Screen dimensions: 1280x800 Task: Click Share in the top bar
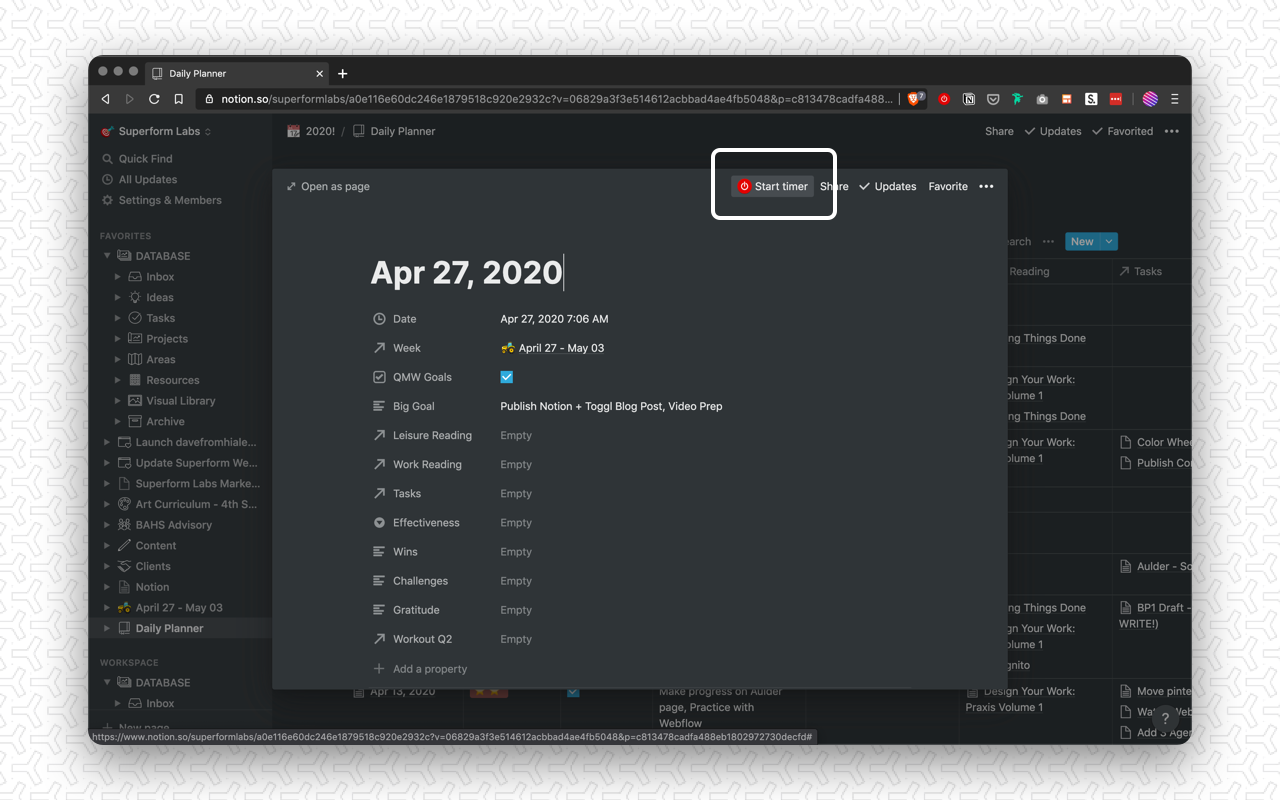(x=999, y=131)
